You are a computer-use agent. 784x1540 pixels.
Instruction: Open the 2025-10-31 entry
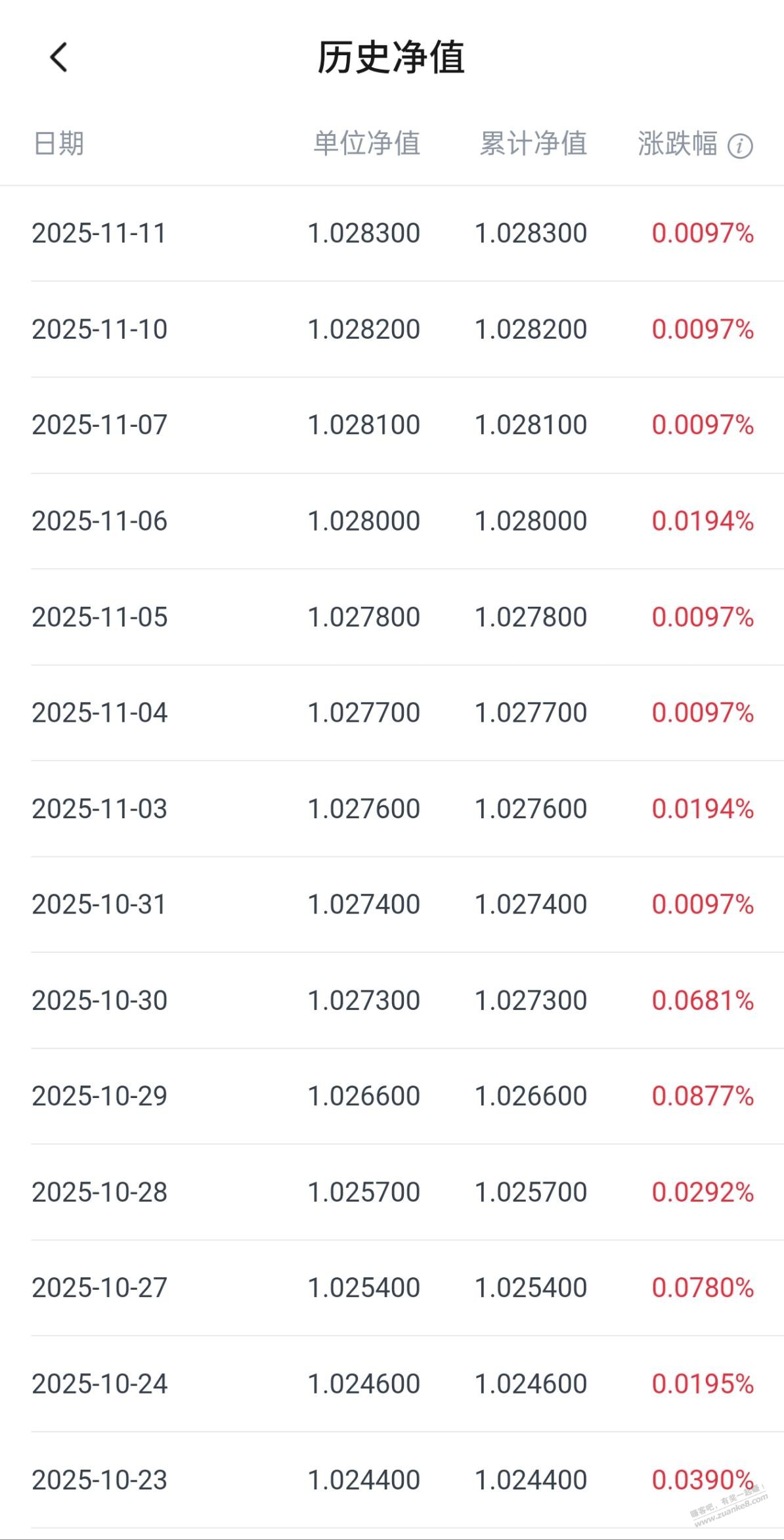(x=99, y=904)
